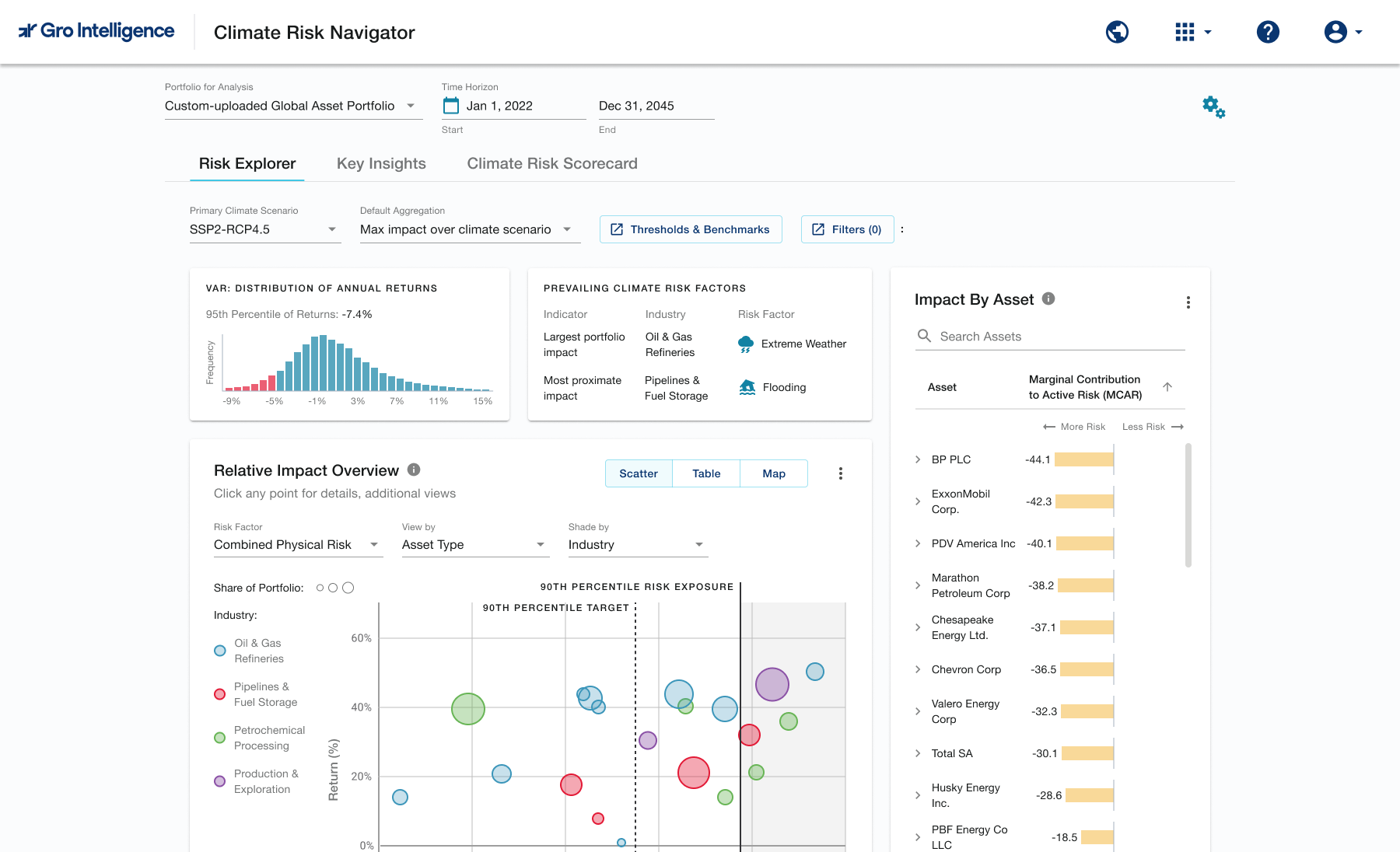Click the Valero Energy Corp MCAR bar
This screenshot has width=1400, height=852.
click(1087, 711)
